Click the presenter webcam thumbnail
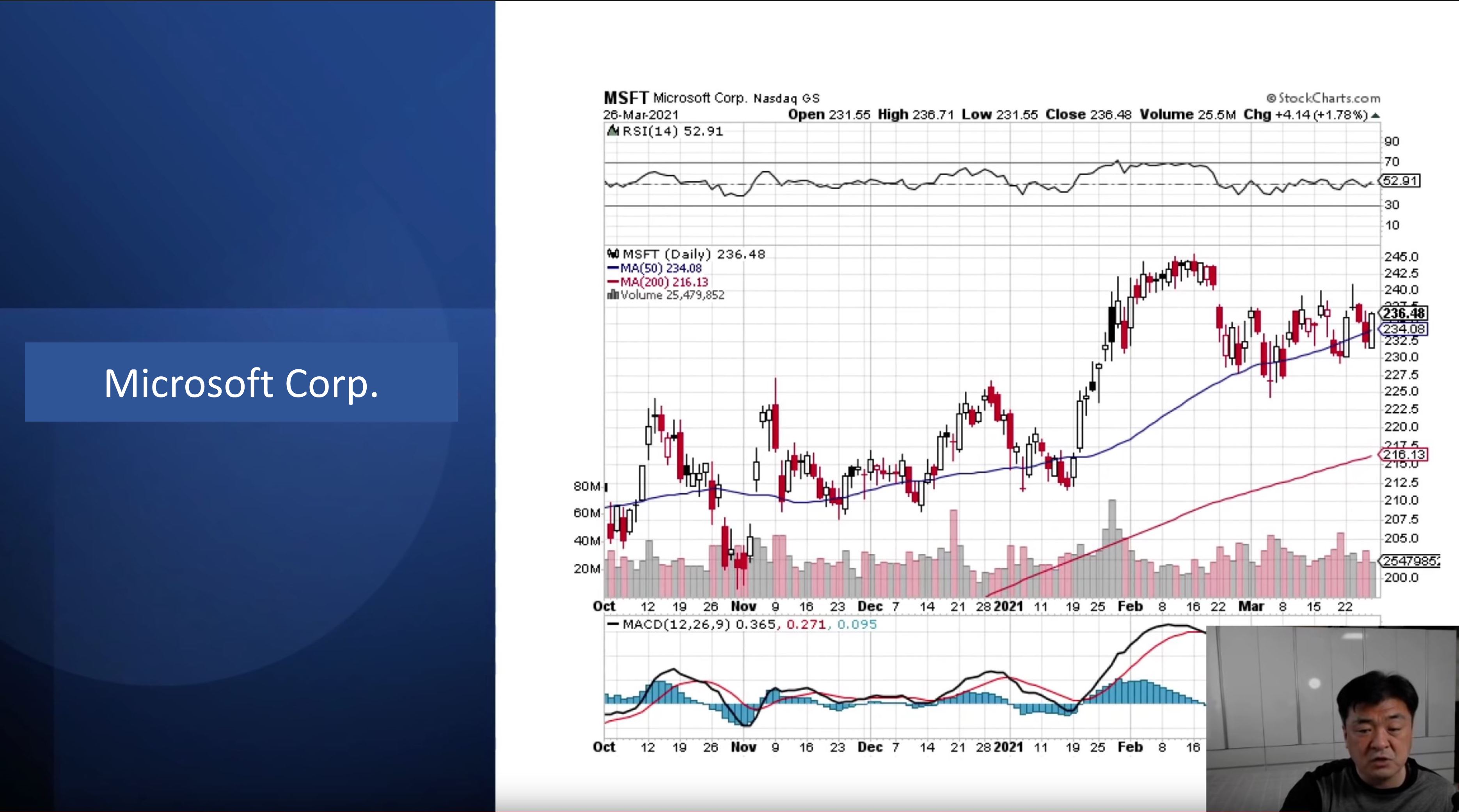The image size is (1459, 812). [1332, 719]
